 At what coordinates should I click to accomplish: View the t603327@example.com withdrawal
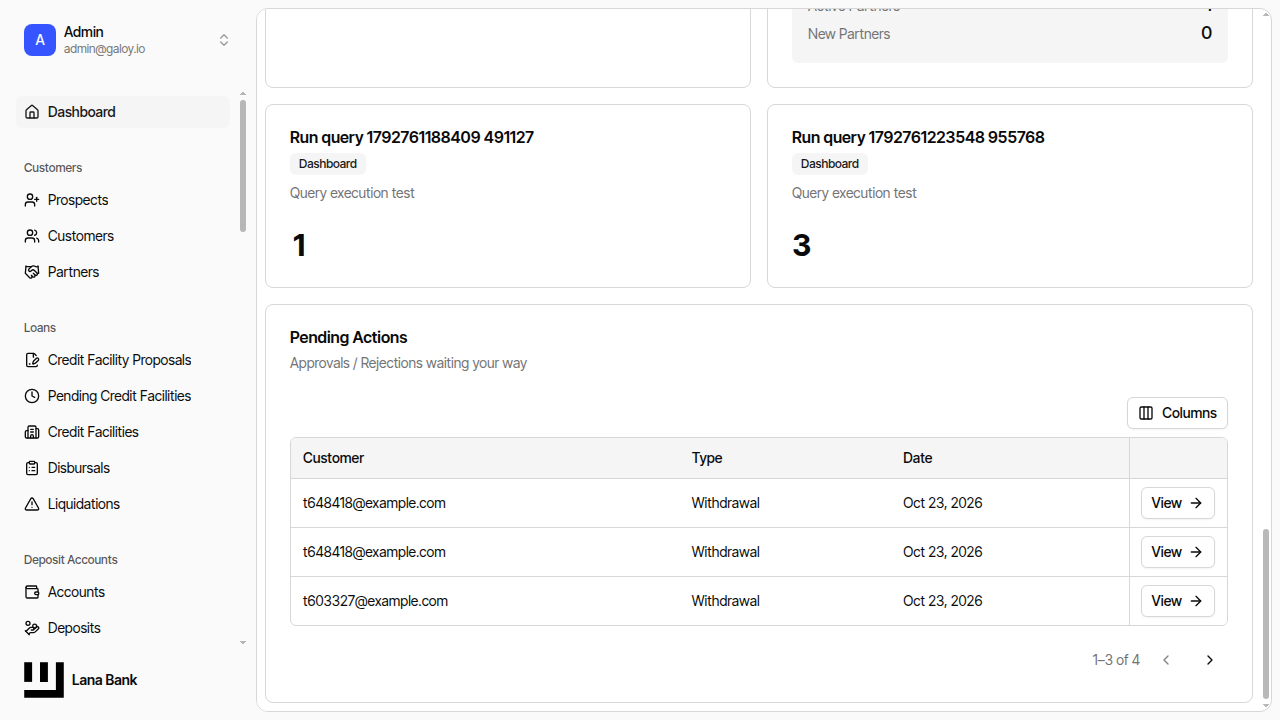[x=1178, y=601]
